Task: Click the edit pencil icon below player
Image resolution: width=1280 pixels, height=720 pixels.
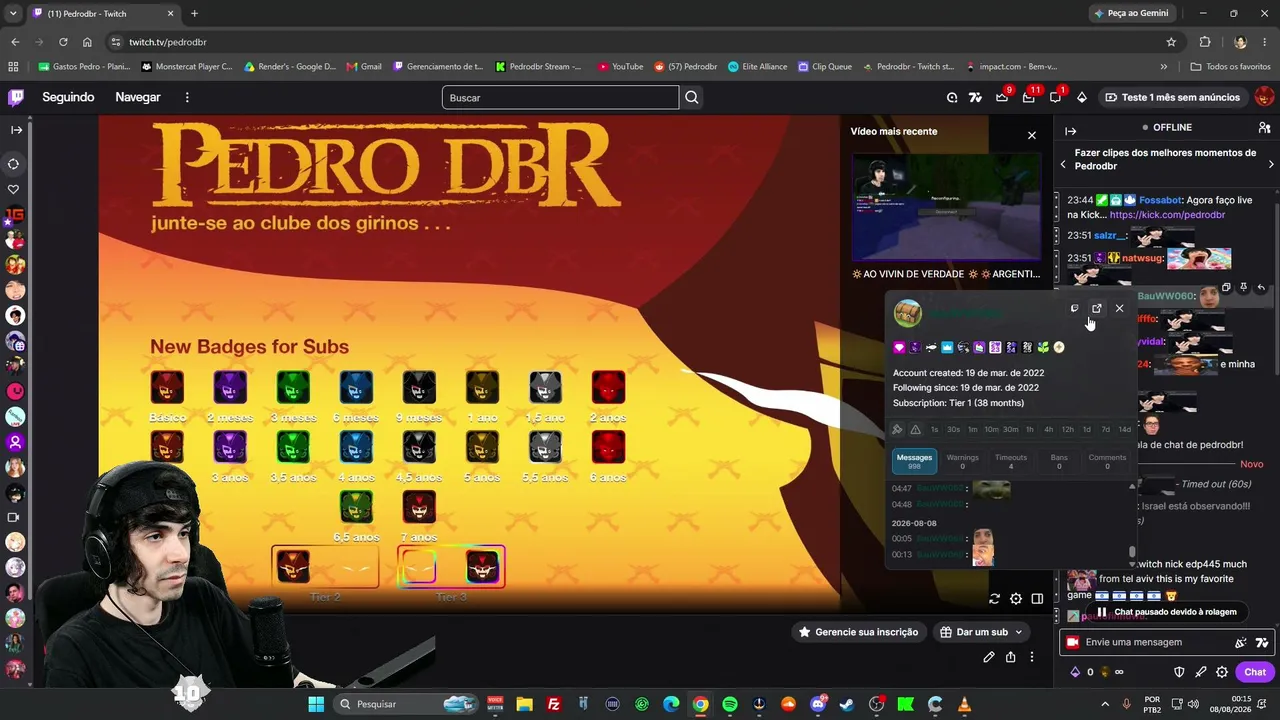Action: [989, 657]
